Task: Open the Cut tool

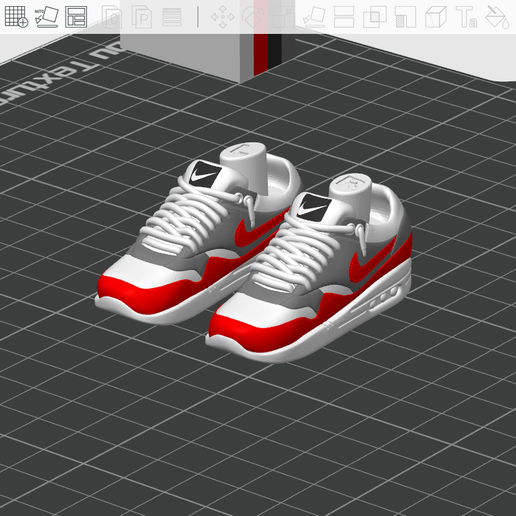Action: tap(344, 16)
